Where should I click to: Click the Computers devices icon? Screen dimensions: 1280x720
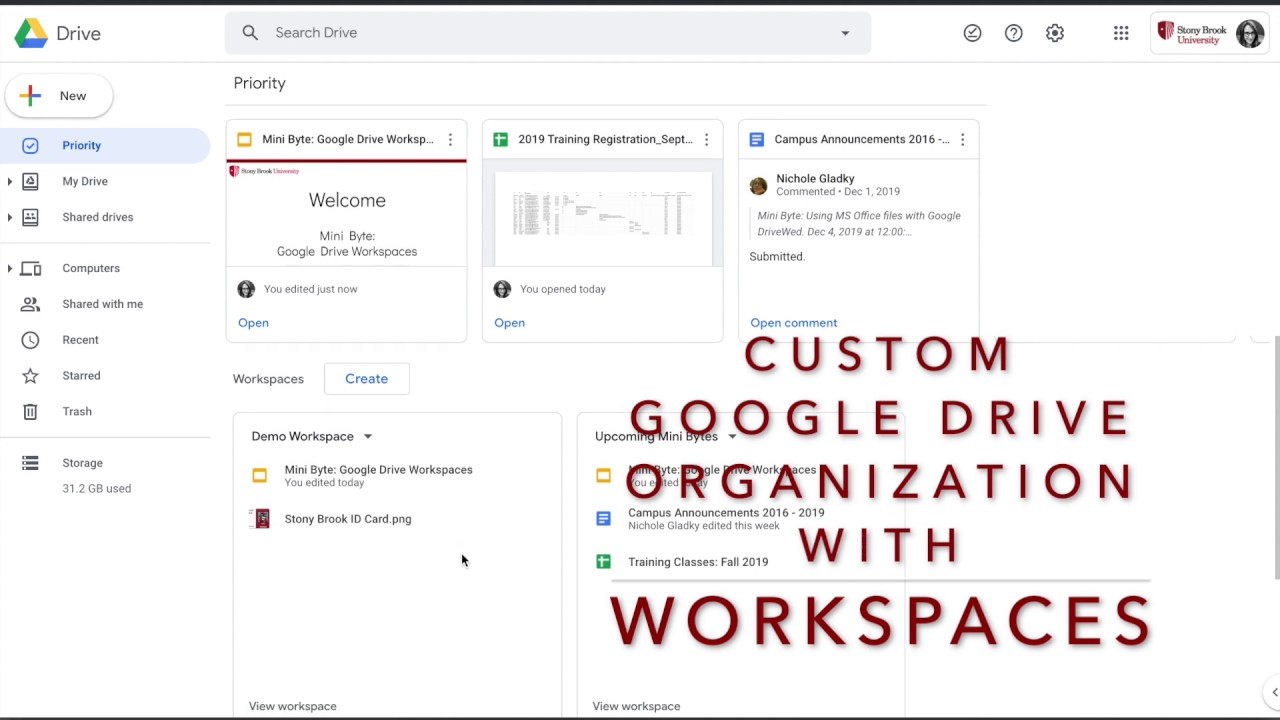[30, 268]
